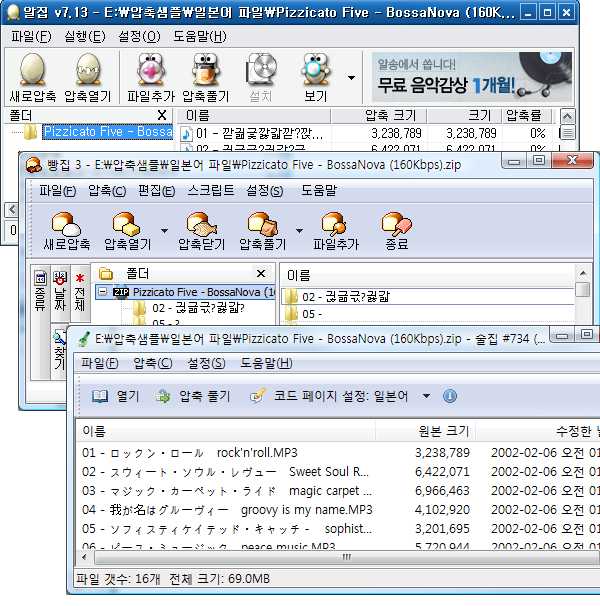Click scroll up arrow in 빵집 file list

click(583, 273)
